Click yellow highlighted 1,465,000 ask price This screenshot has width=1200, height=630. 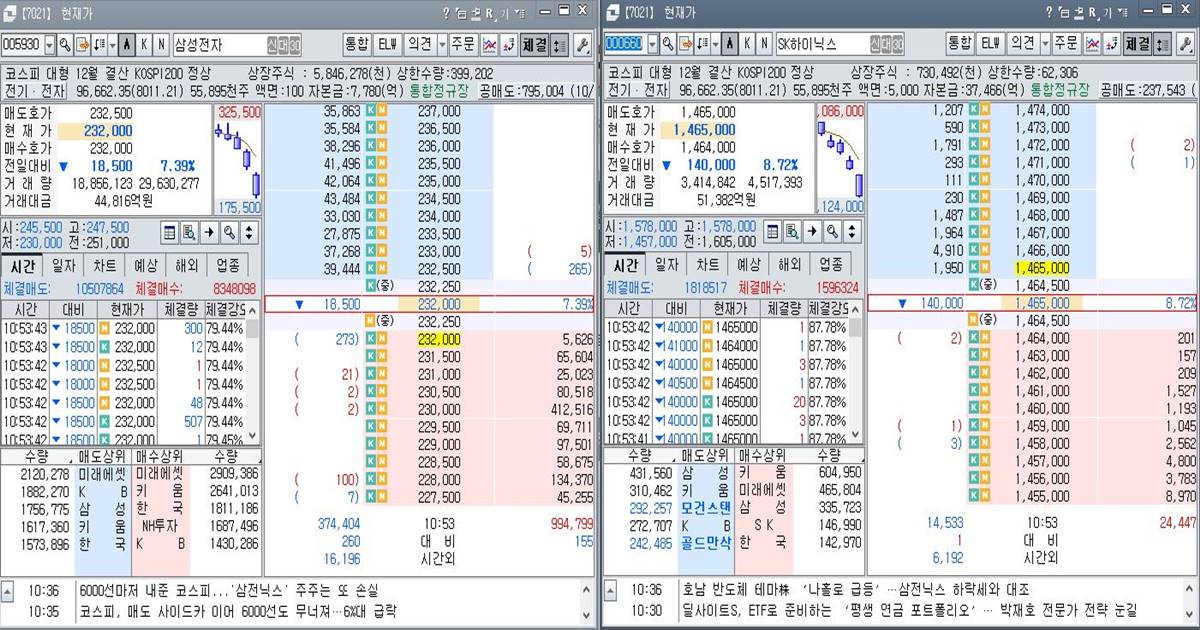pos(1042,269)
